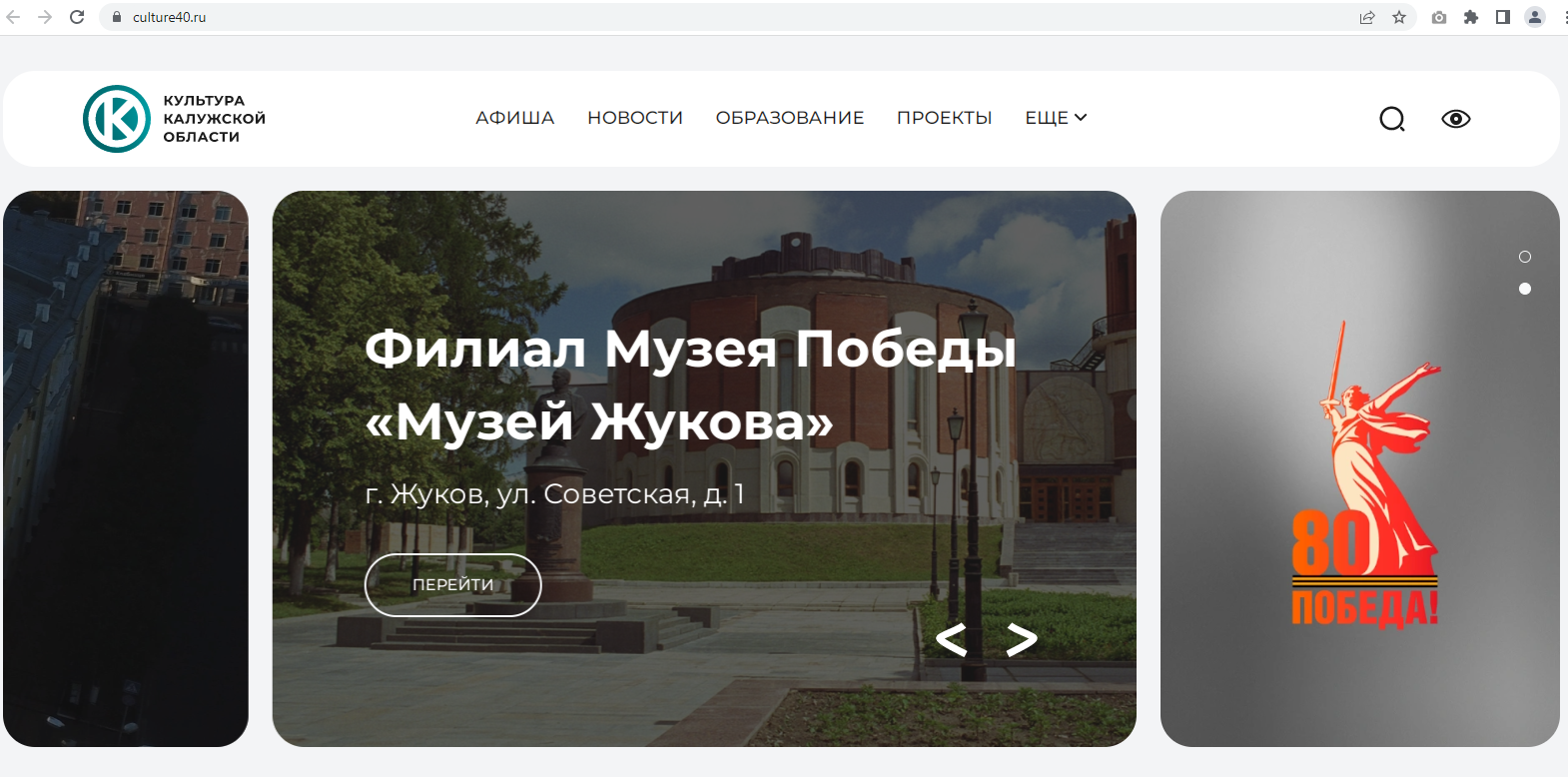1568x777 pixels.
Task: Navigate to ОБРАЗОВАНИЕ section
Action: [789, 118]
